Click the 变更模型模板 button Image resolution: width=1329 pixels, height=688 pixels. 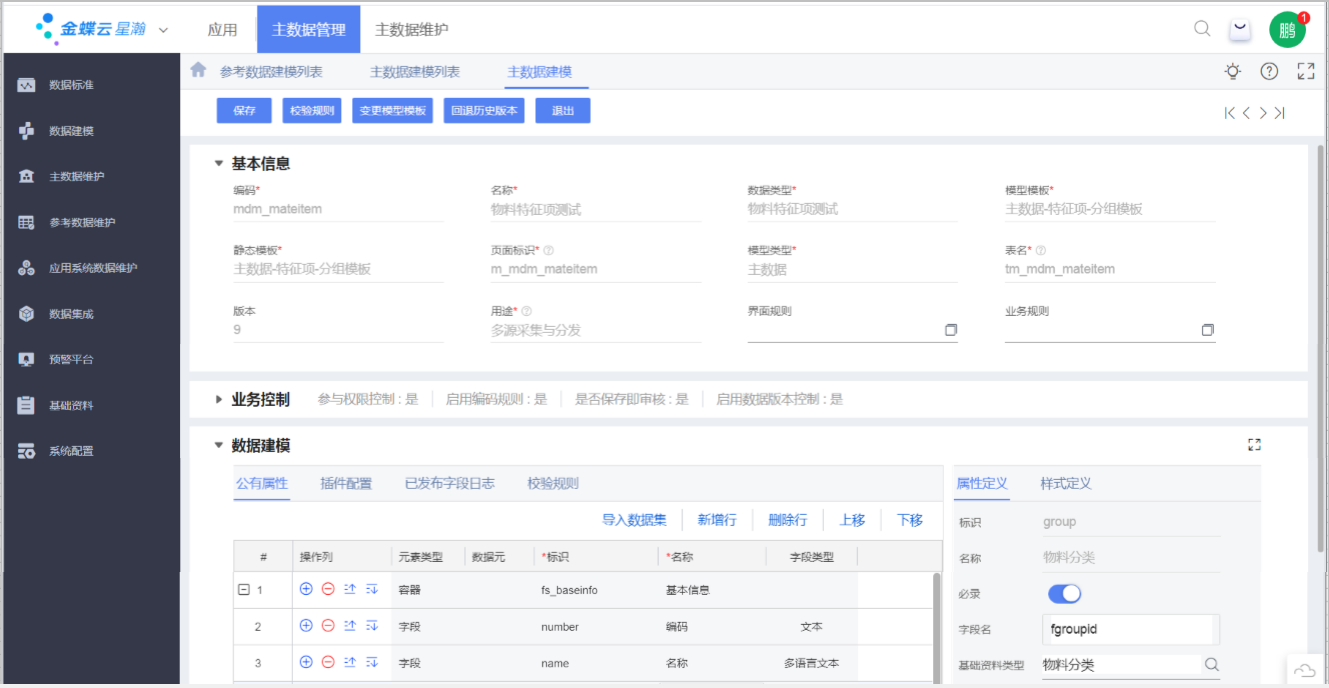pos(393,111)
